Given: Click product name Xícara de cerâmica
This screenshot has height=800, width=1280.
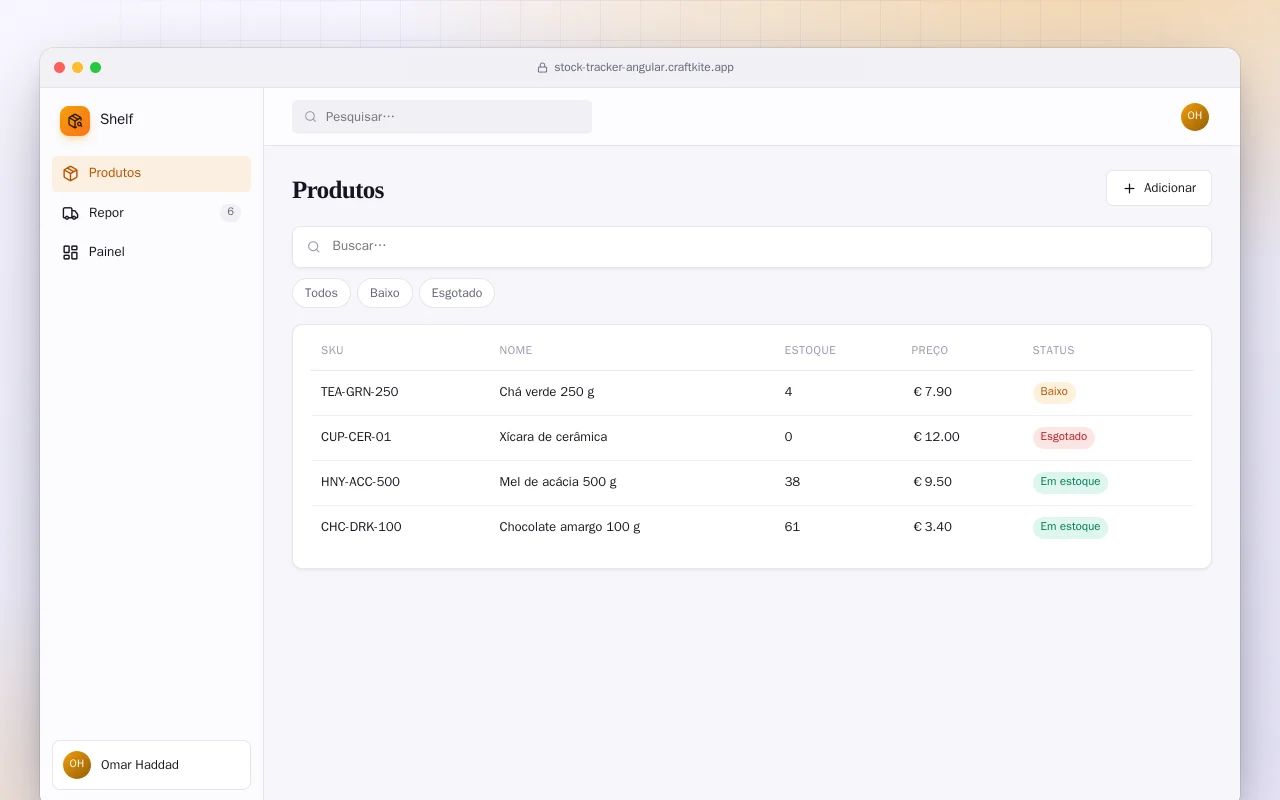Looking at the screenshot, I should coord(553,437).
